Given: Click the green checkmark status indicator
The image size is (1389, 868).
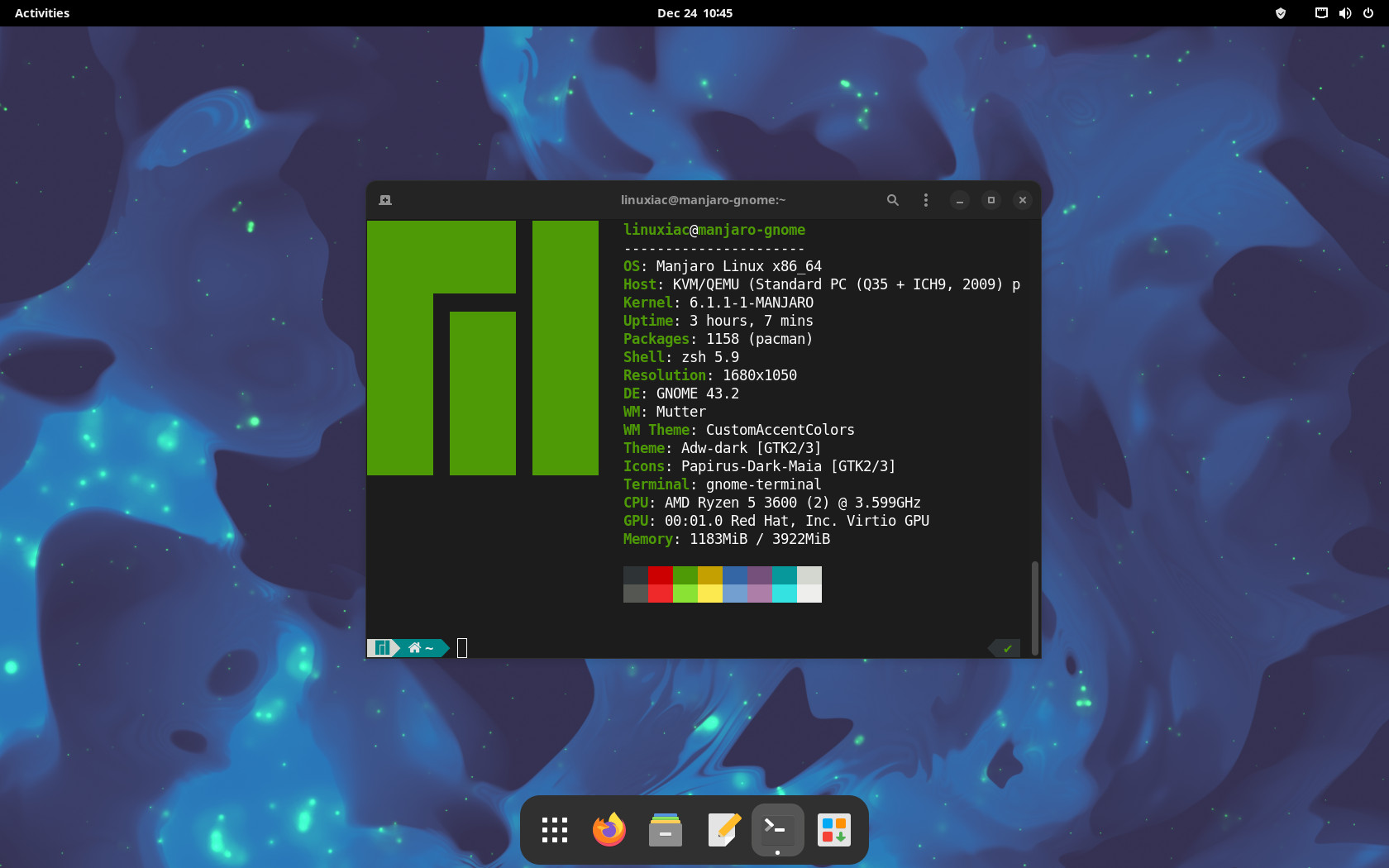Looking at the screenshot, I should [x=1005, y=648].
